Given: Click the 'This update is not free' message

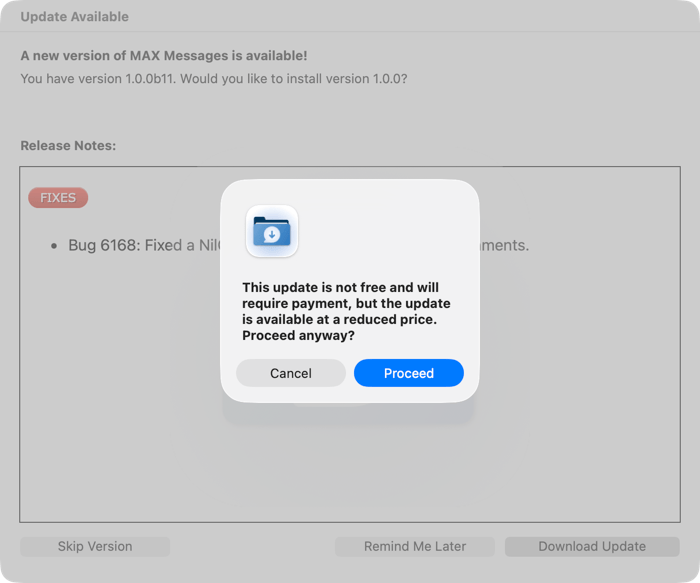Looking at the screenshot, I should [x=346, y=311].
